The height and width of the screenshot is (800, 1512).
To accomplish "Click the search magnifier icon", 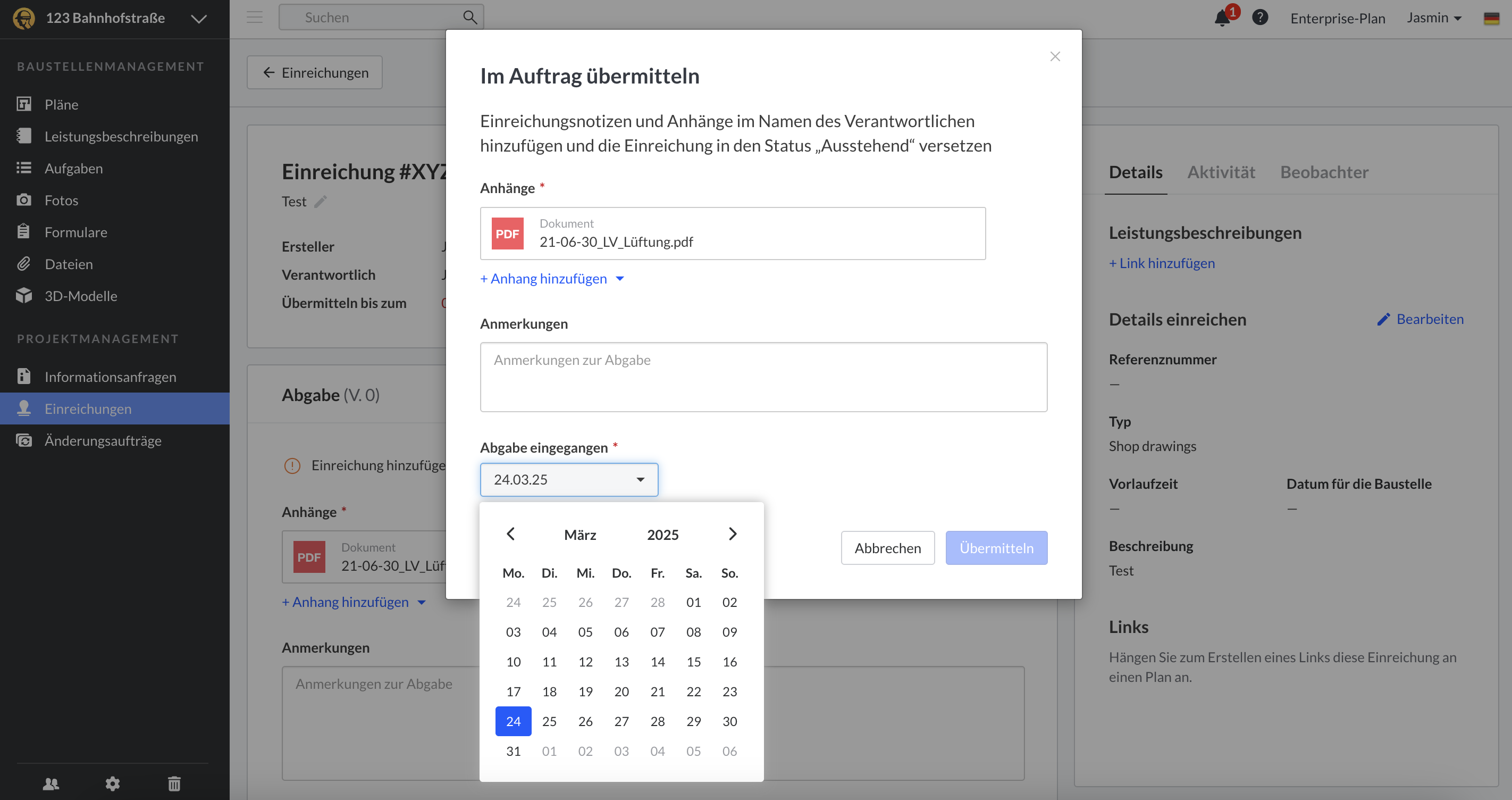I will point(469,18).
